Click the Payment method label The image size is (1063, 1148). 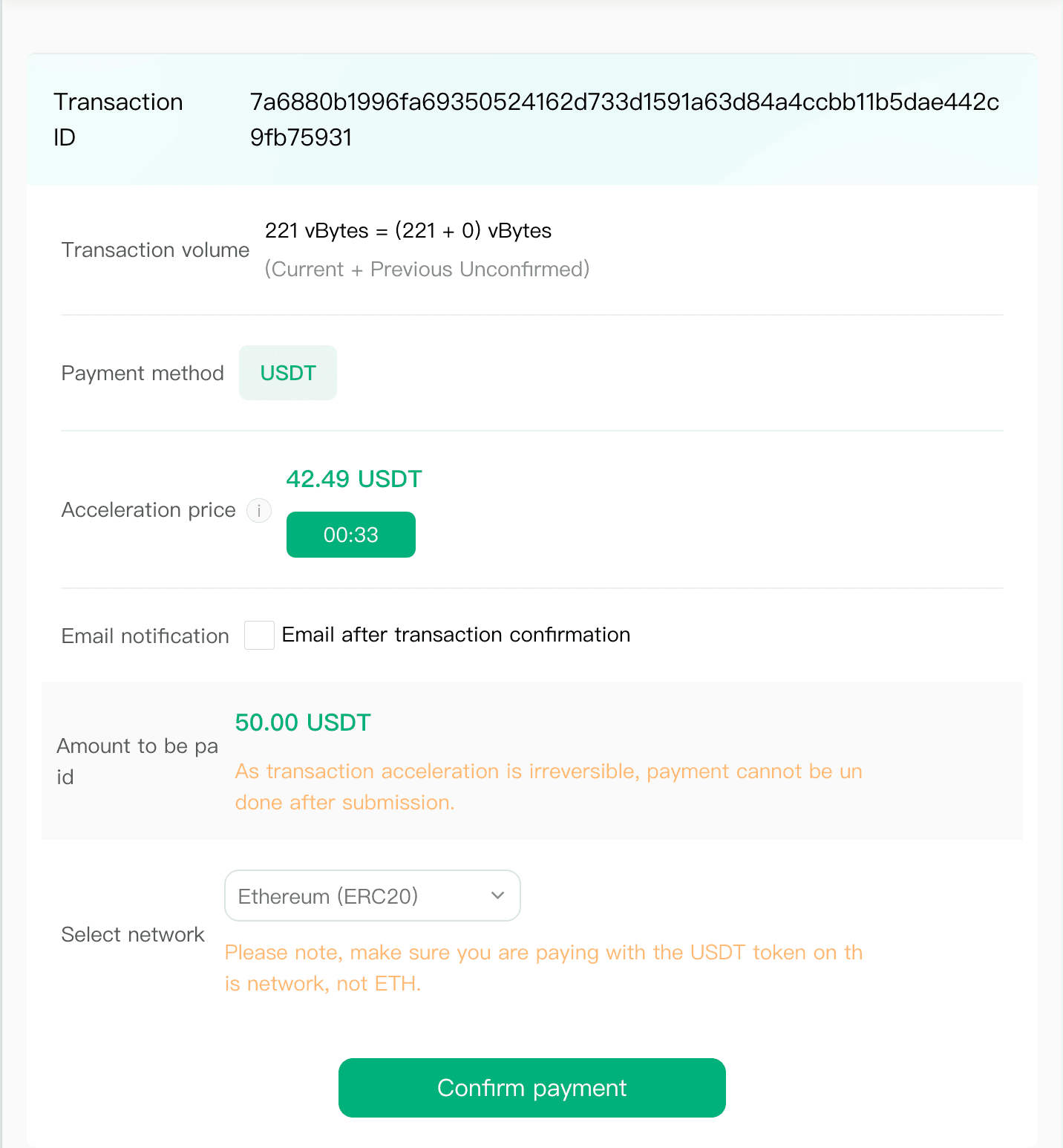143,374
